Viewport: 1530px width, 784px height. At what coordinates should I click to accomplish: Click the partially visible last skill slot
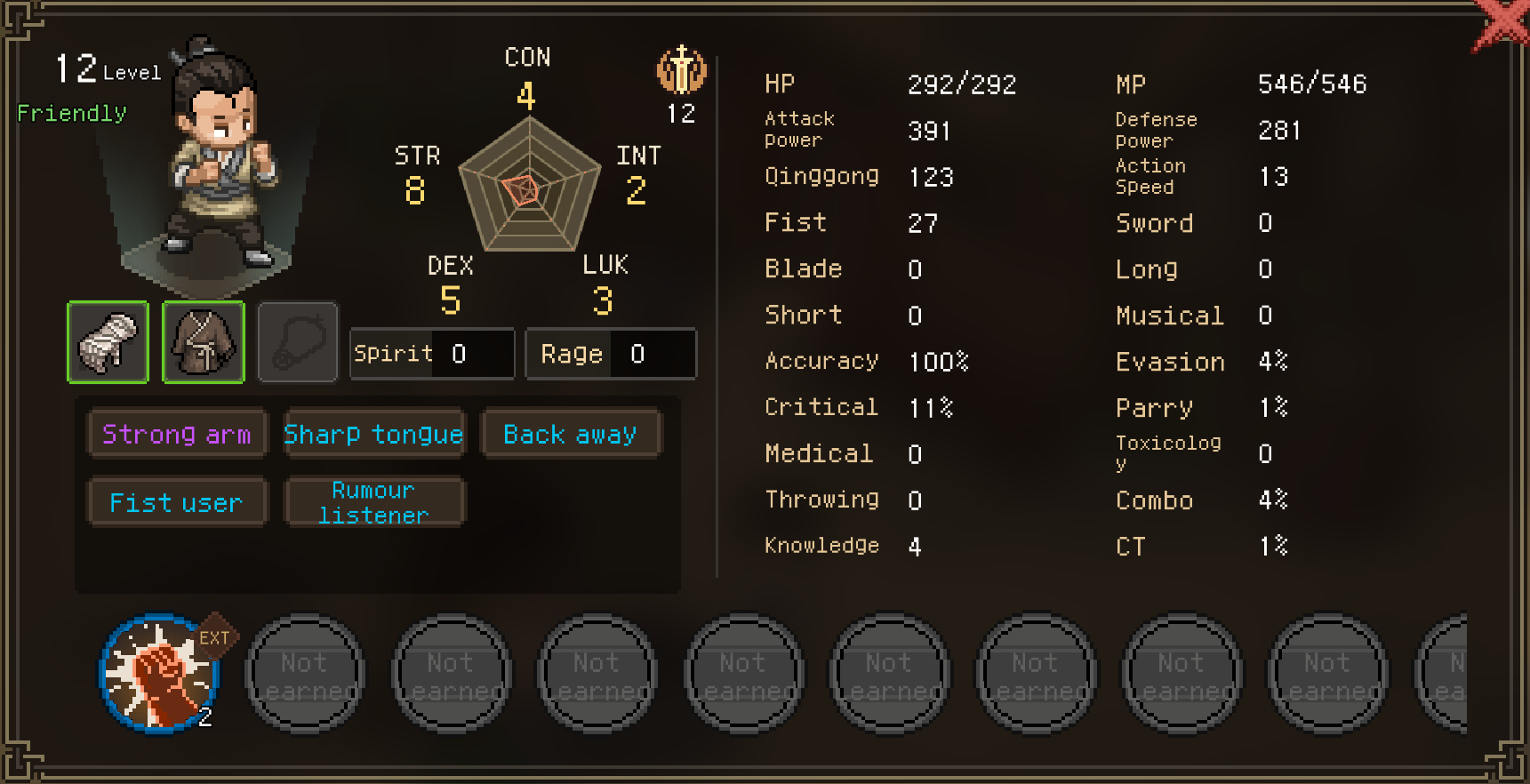pos(1441,673)
